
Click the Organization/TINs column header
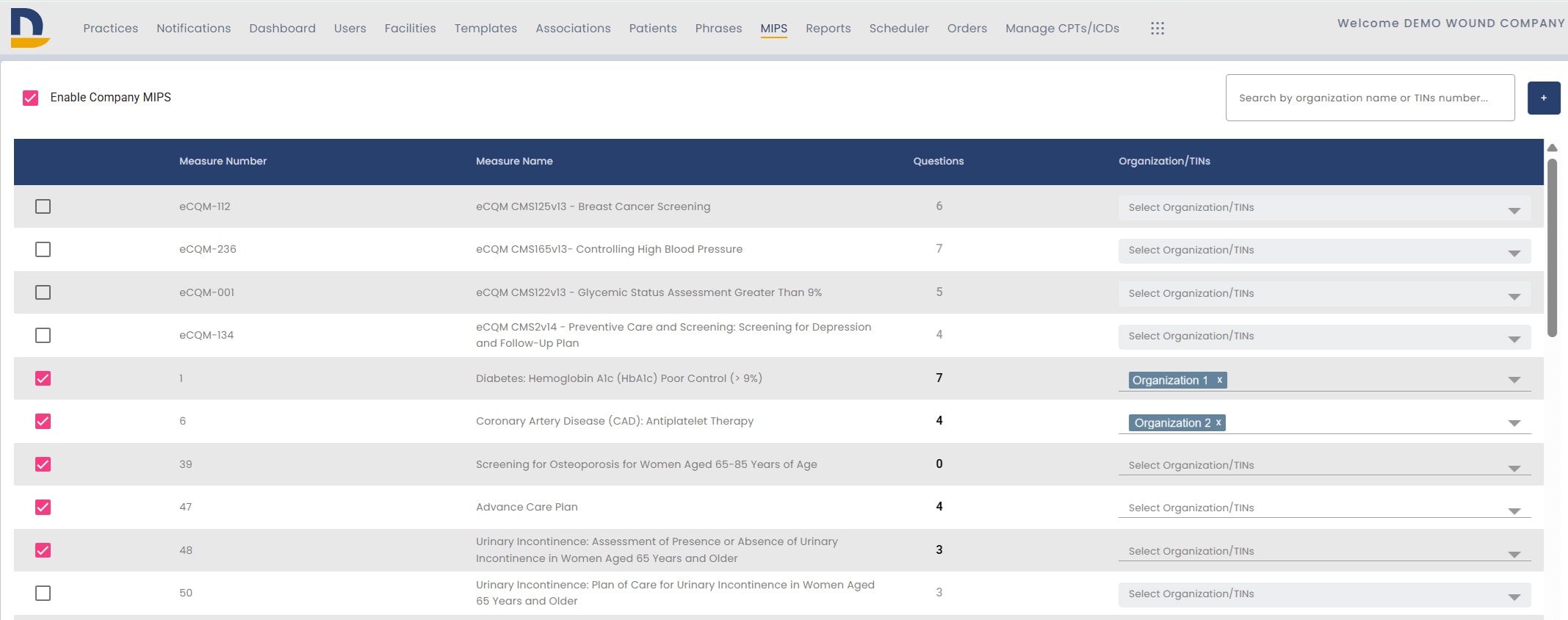pos(1164,161)
